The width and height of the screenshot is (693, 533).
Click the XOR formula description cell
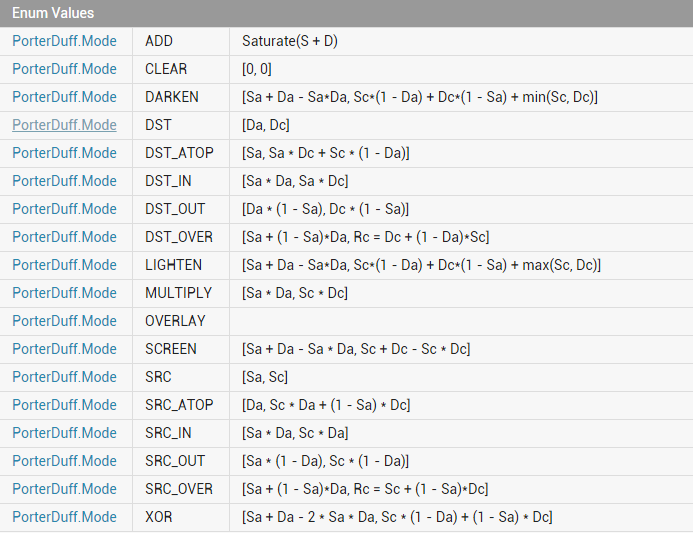pos(461,517)
